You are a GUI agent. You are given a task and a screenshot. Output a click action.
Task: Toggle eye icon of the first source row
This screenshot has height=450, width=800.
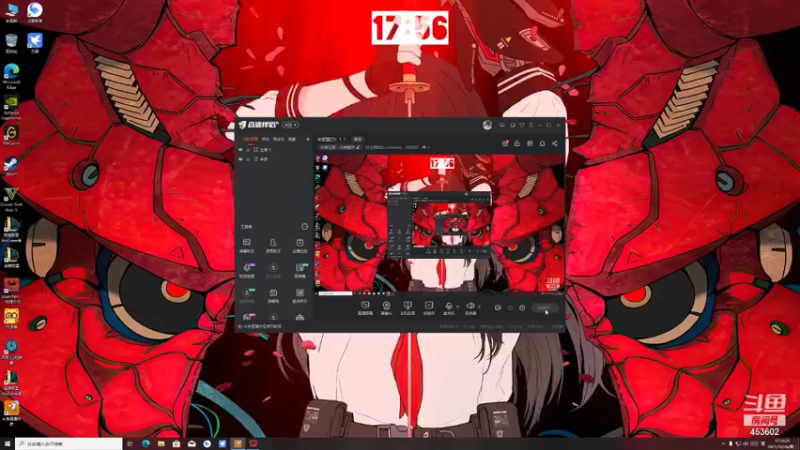pyautogui.click(x=241, y=150)
